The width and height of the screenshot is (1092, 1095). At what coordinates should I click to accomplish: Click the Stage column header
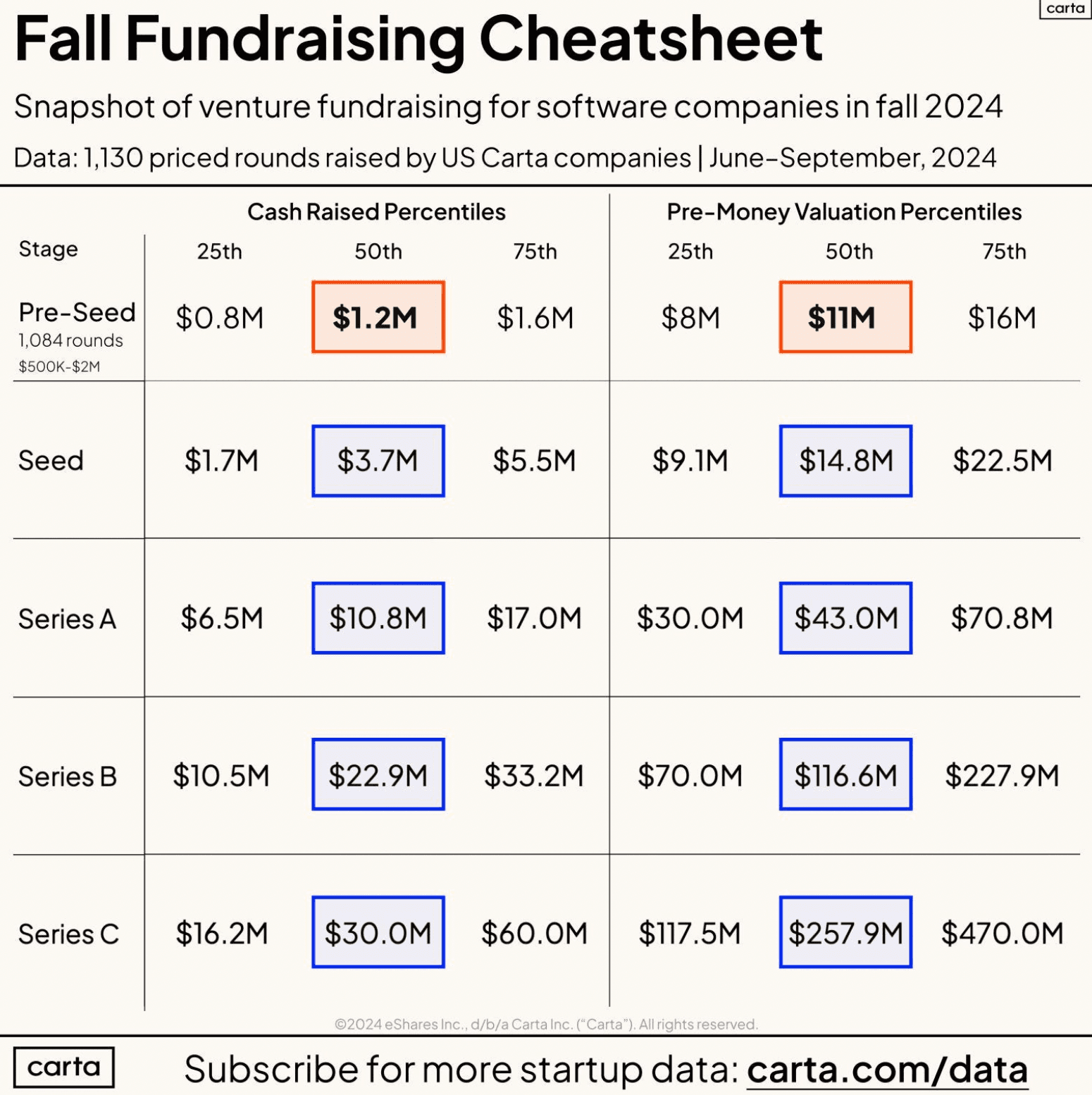pyautogui.click(x=48, y=249)
